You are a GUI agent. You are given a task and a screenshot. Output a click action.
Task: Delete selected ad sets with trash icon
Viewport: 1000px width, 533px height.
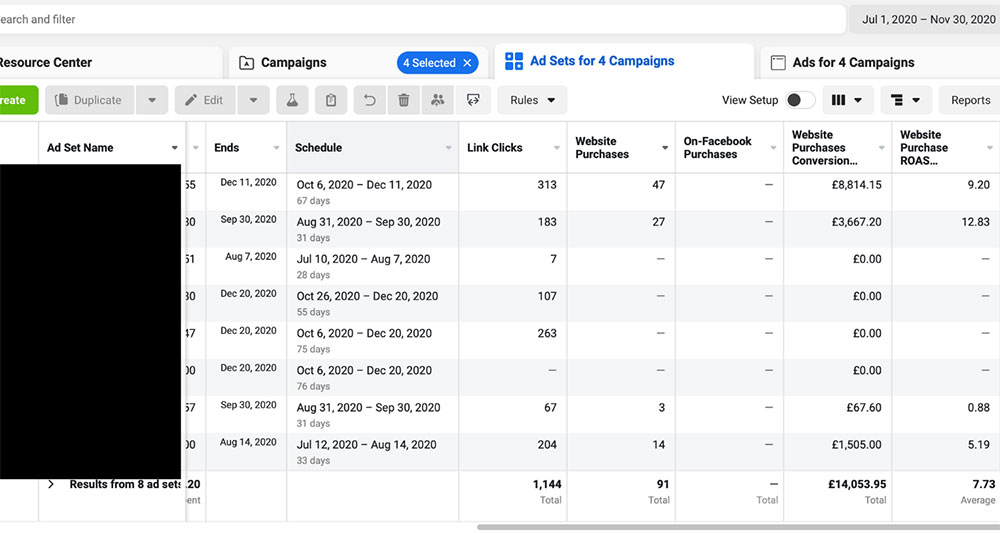point(403,100)
